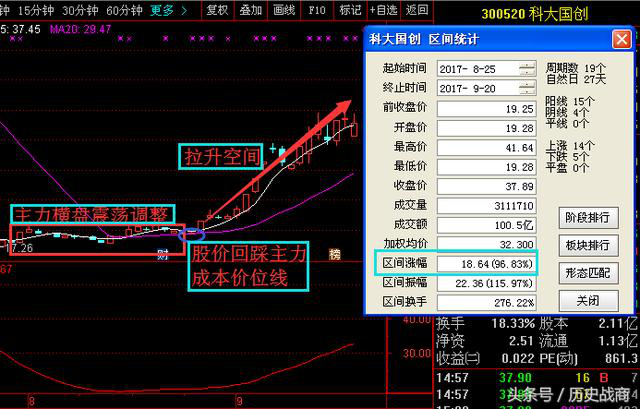Image resolution: width=640 pixels, height=409 pixels.
Task: Click the 收盘价 value 37.89
Action: tap(487, 187)
